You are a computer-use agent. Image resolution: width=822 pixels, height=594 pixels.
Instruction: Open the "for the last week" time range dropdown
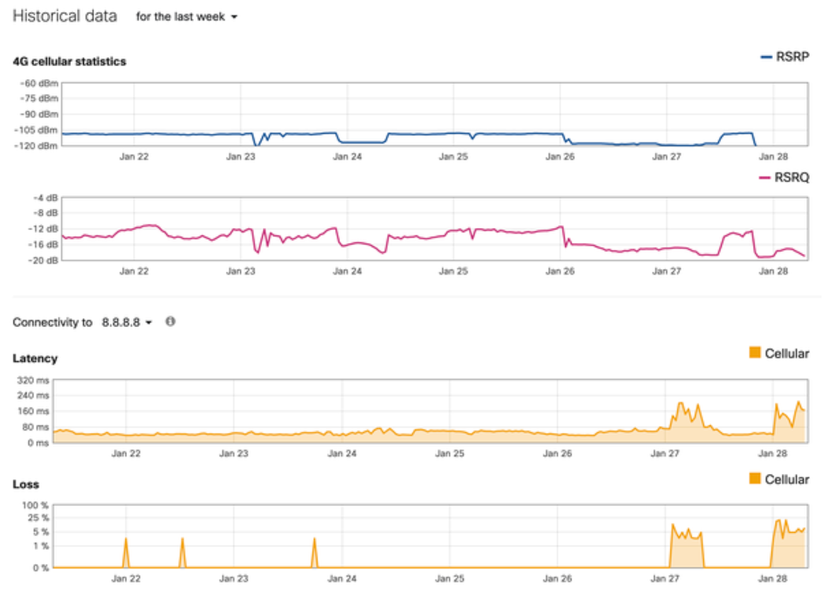(187, 17)
